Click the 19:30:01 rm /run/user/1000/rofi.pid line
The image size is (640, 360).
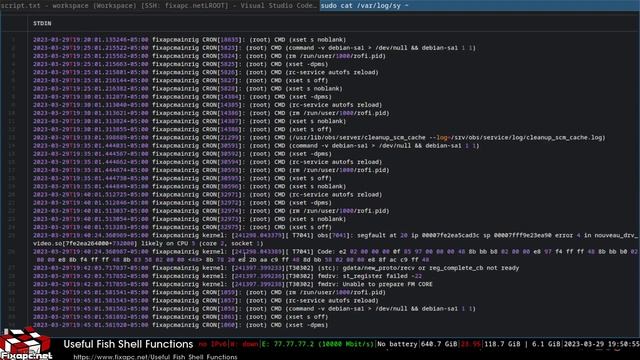(211, 113)
